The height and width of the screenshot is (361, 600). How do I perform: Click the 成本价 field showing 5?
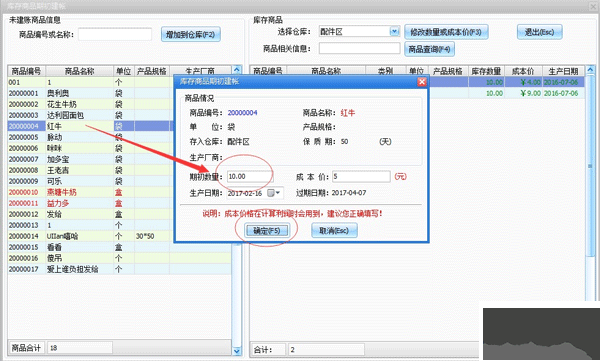pyautogui.click(x=361, y=176)
